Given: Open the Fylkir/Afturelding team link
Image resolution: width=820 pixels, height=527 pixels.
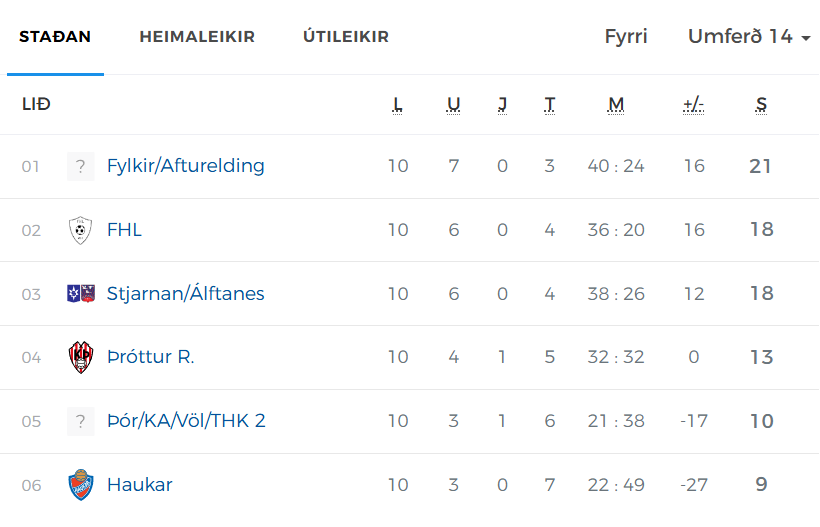Looking at the screenshot, I should click(x=186, y=166).
